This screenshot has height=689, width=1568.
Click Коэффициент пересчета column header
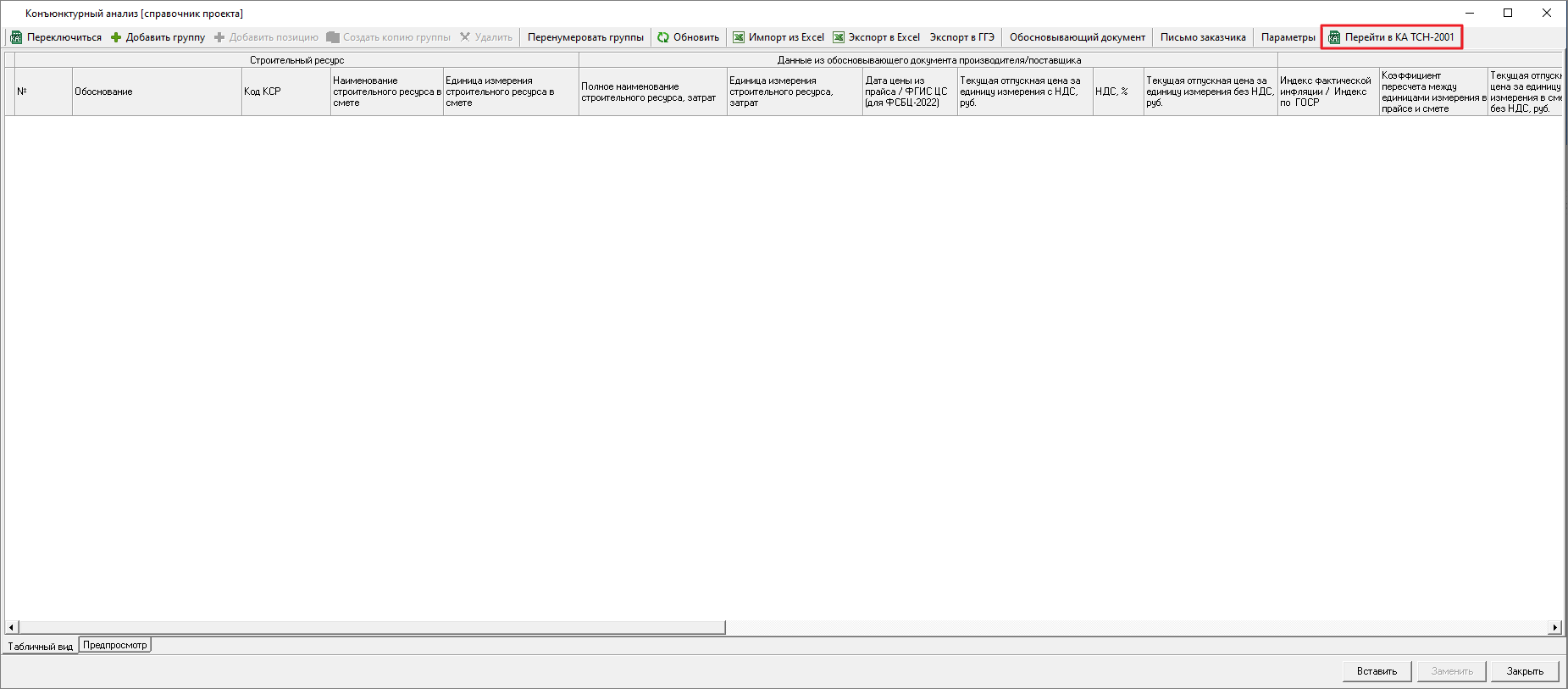click(x=1433, y=92)
